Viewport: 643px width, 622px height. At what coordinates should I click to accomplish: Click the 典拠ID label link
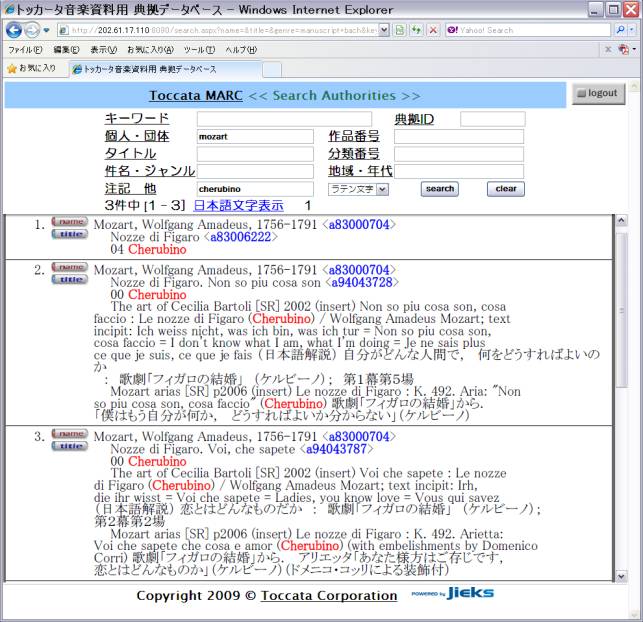pos(414,119)
